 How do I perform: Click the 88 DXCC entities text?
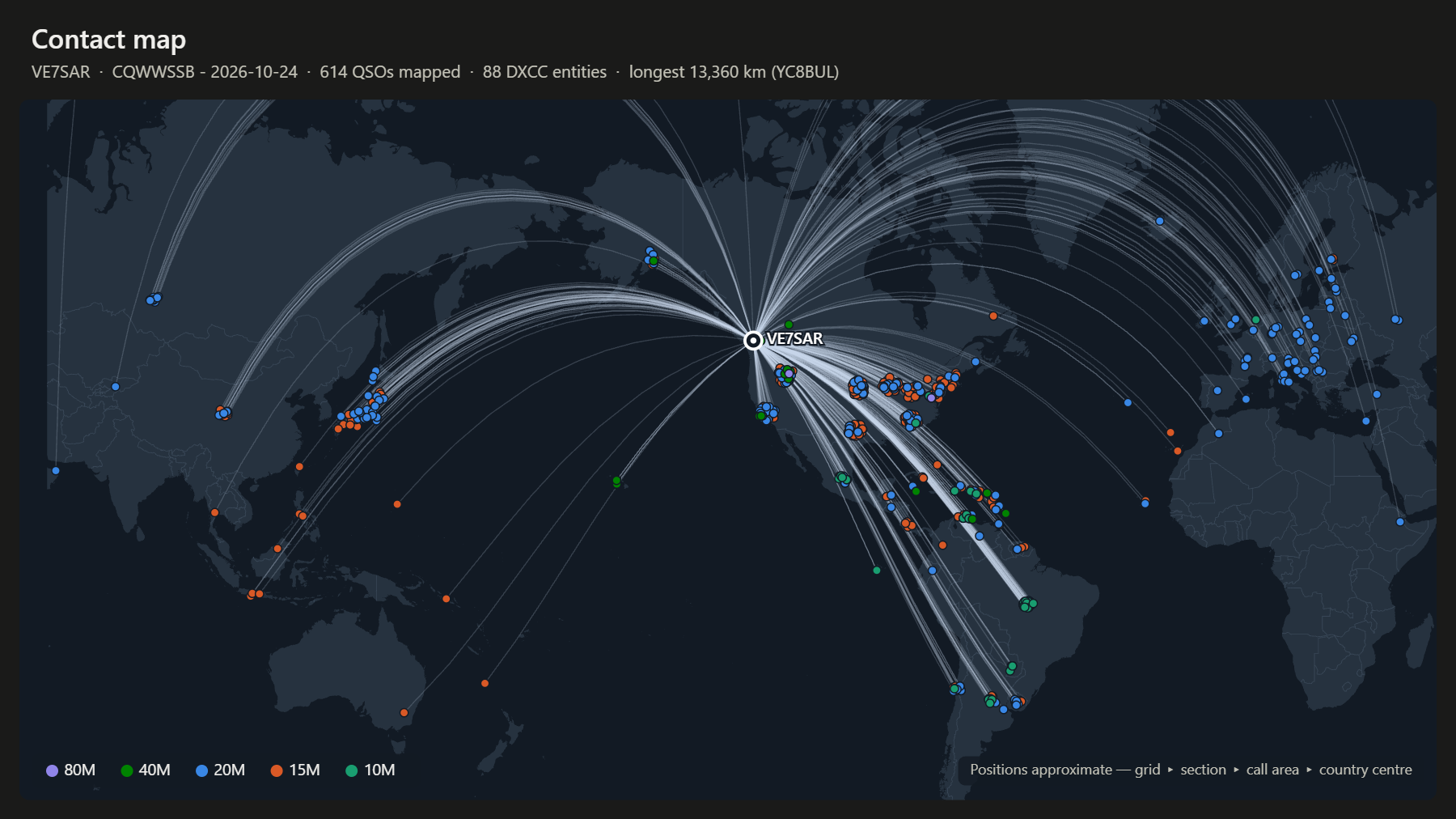click(544, 72)
